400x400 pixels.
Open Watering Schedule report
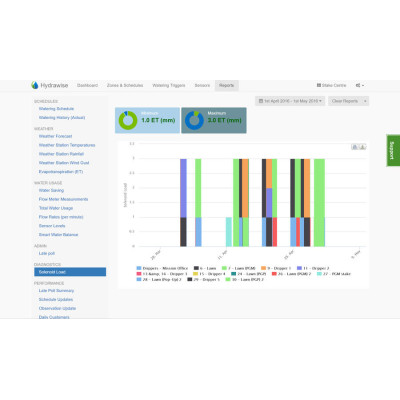[x=56, y=109]
